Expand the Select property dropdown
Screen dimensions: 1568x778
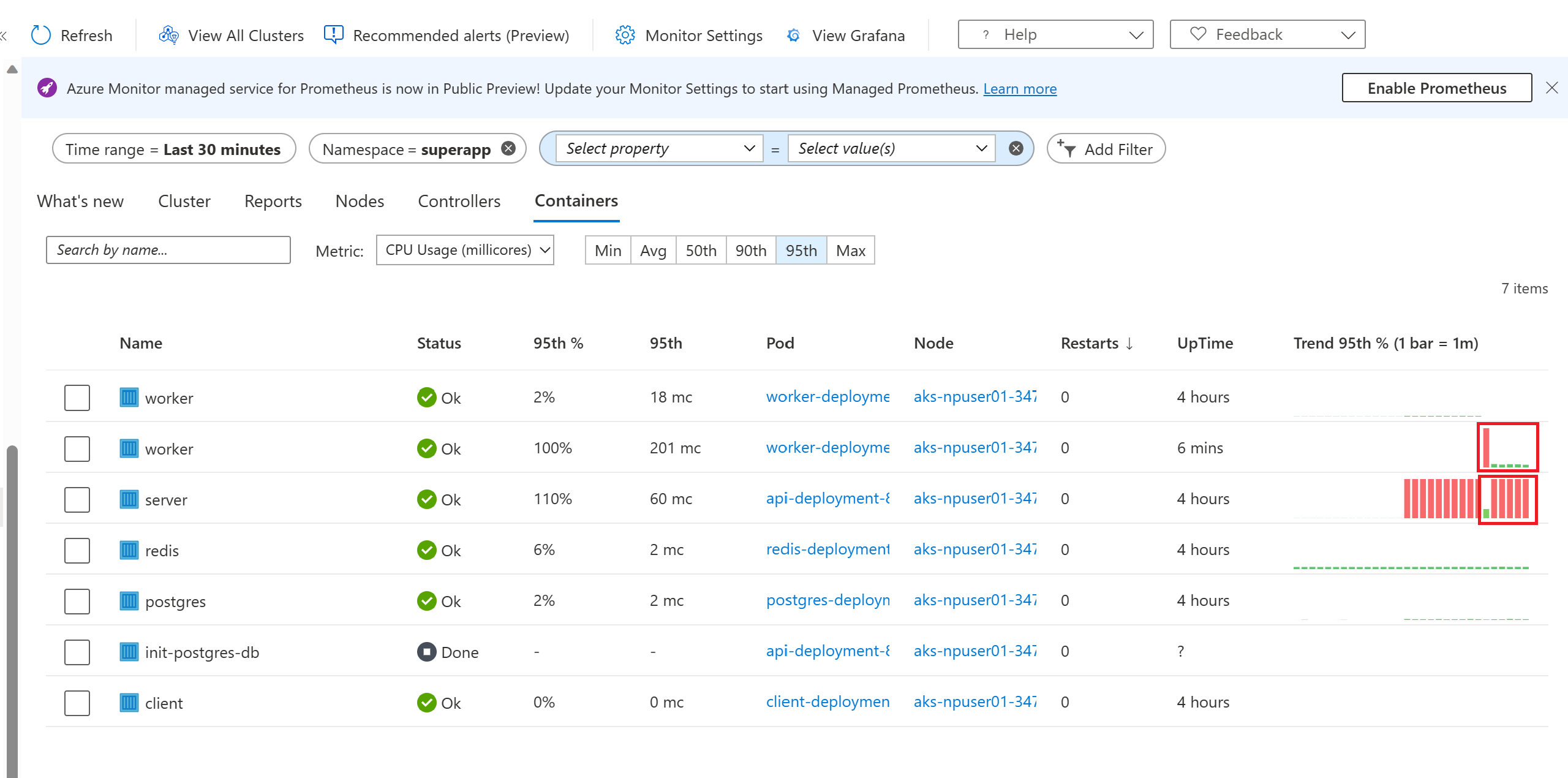click(659, 148)
